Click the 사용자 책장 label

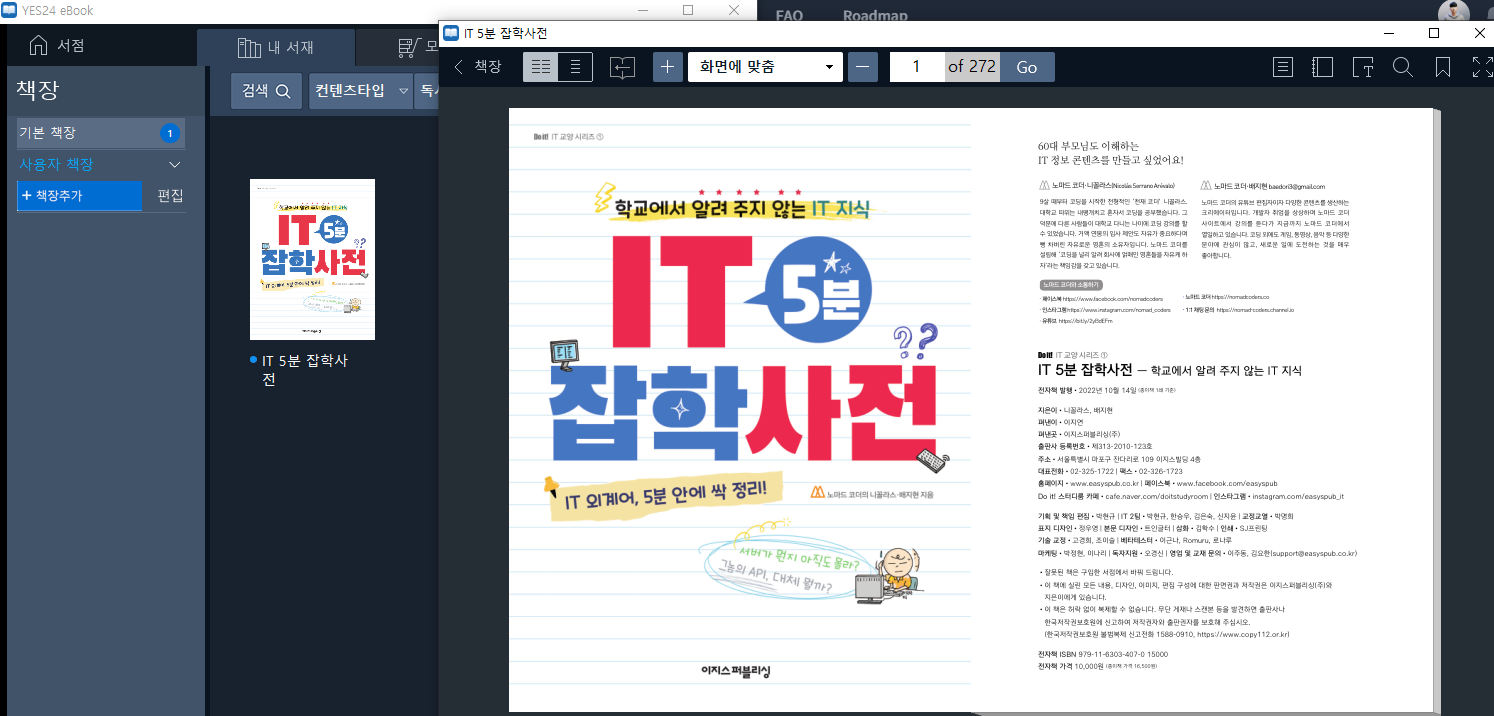[56, 164]
